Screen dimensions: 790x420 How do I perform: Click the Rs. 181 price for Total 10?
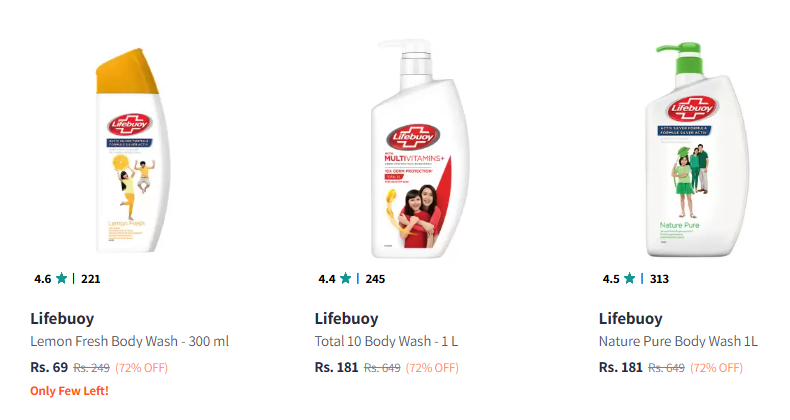point(336,367)
